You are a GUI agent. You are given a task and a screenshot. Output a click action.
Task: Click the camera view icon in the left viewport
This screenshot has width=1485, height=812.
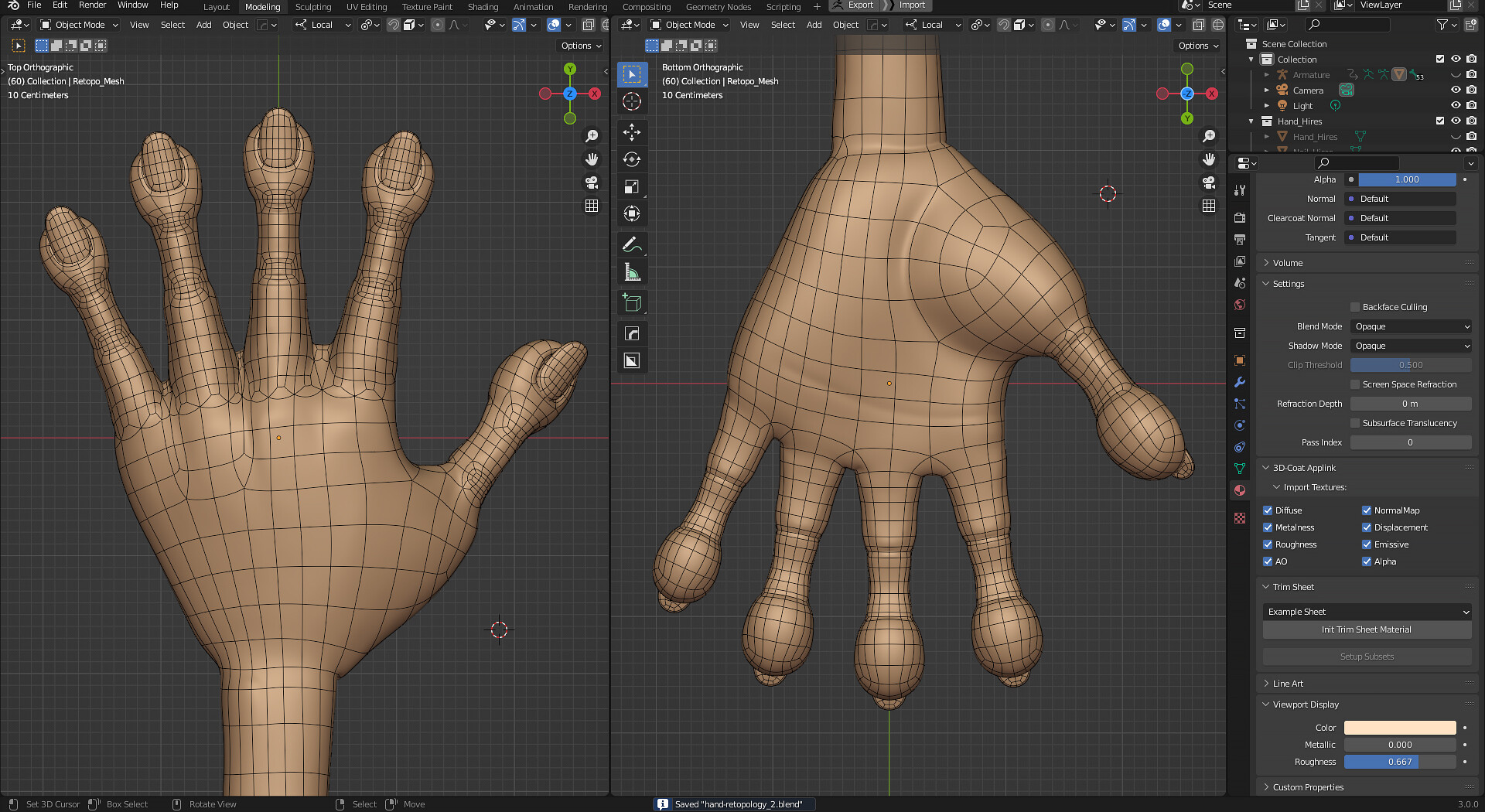click(592, 183)
